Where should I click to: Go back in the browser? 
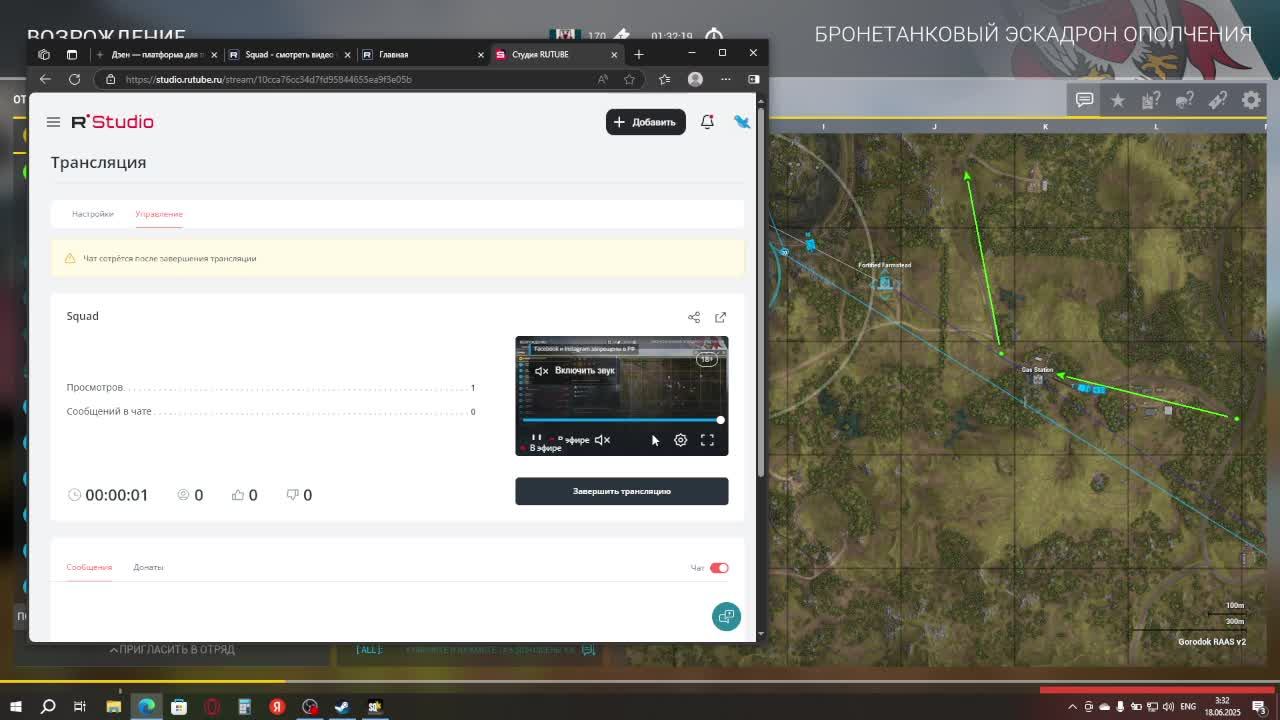(45, 79)
